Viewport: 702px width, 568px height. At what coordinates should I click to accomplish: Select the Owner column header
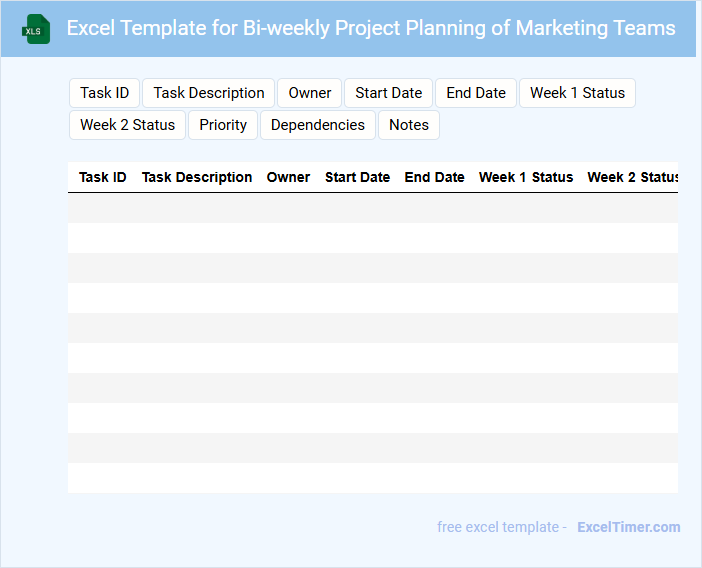pyautogui.click(x=288, y=177)
